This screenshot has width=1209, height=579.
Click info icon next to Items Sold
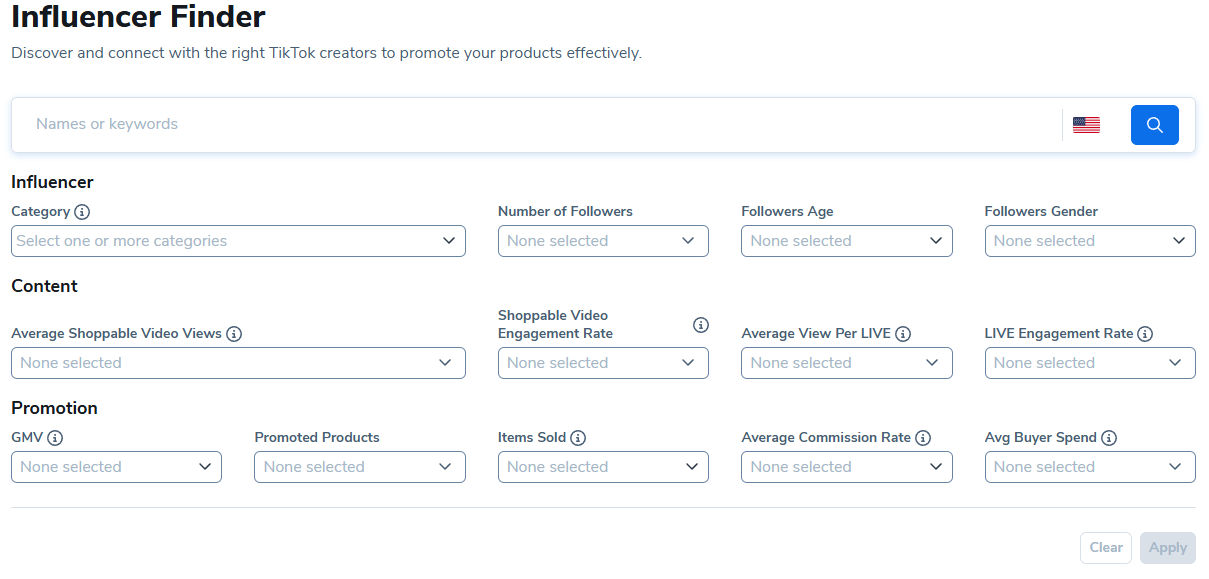(x=578, y=438)
